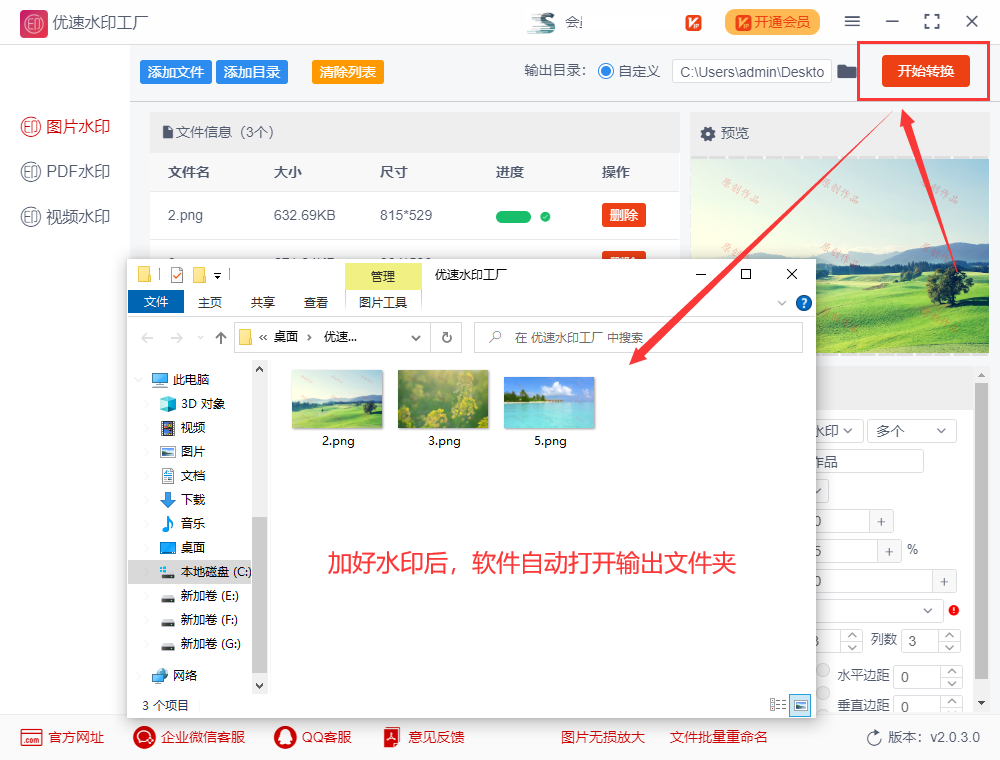Switch Explorer to details view icon

click(777, 705)
